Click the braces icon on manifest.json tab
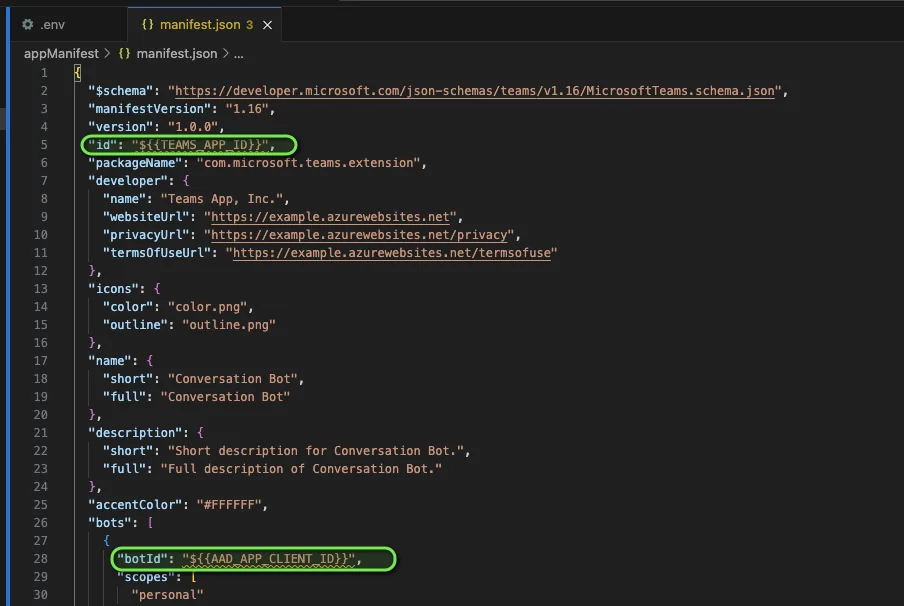 tap(148, 24)
